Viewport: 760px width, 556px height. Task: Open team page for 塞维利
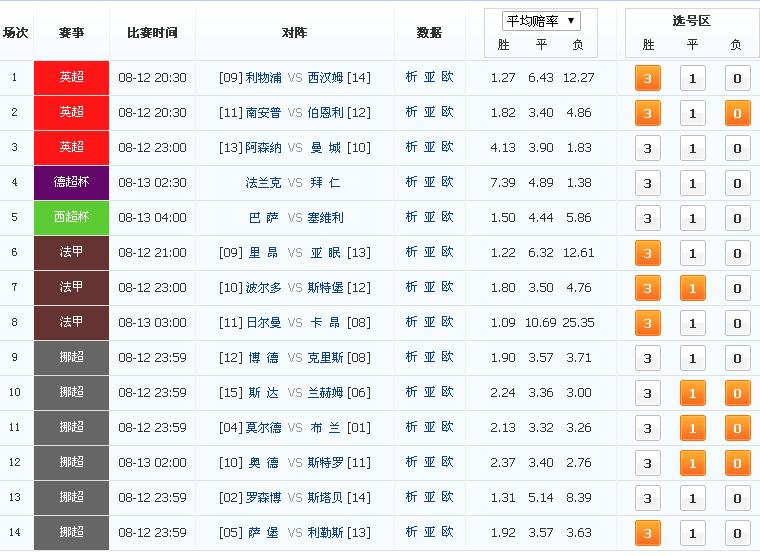tap(325, 218)
